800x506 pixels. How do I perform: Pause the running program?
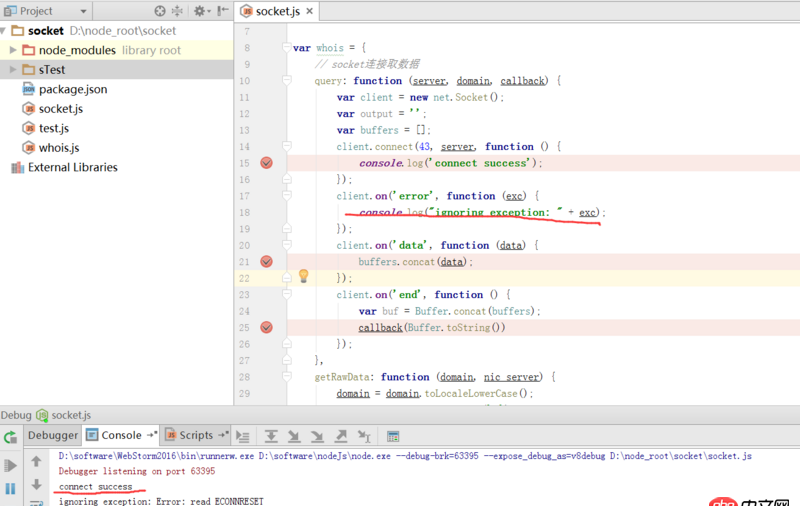[11, 489]
